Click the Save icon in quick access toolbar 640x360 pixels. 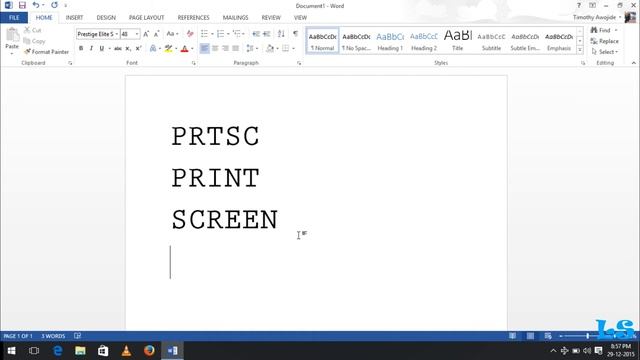pos(22,5)
